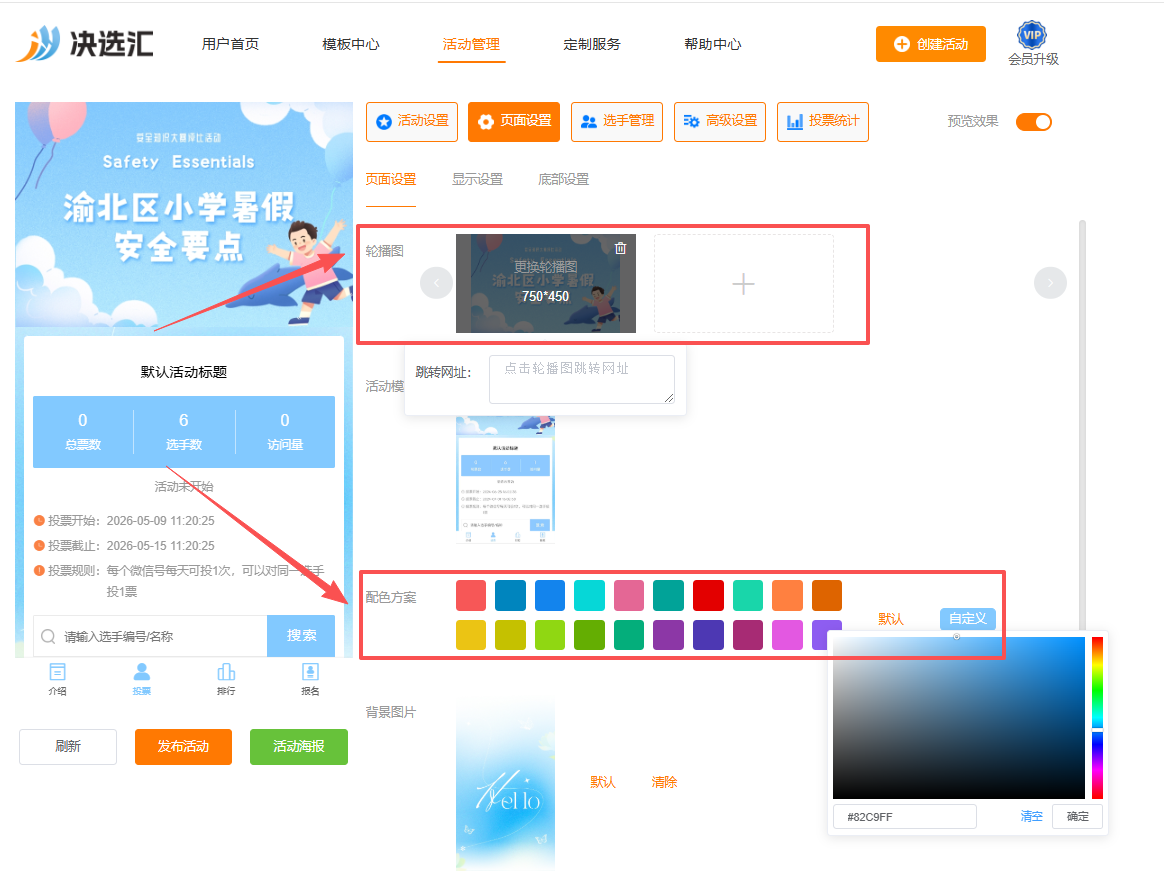Select the indigo color swatch
Screen dimensions: 1164x888
[708, 635]
